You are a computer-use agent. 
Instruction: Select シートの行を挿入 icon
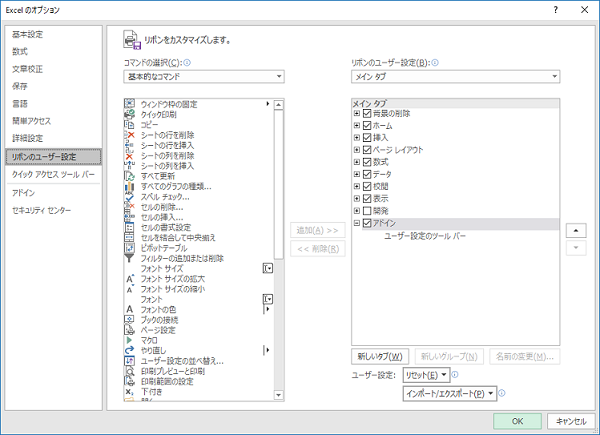click(130, 145)
